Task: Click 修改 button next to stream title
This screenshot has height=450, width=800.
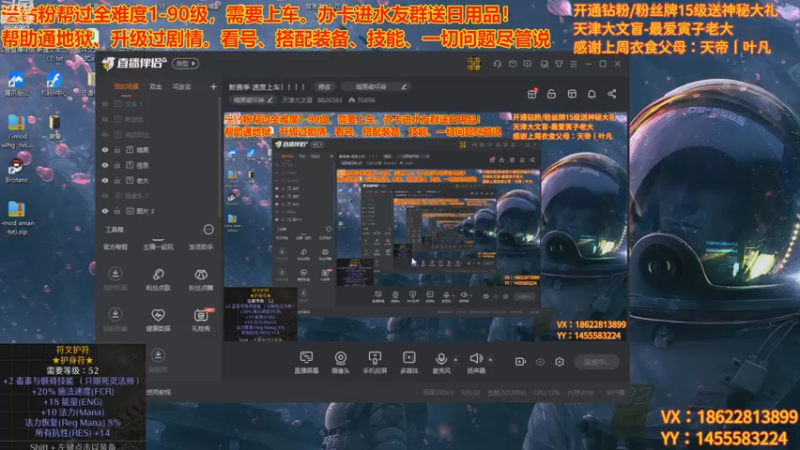Action: click(324, 87)
